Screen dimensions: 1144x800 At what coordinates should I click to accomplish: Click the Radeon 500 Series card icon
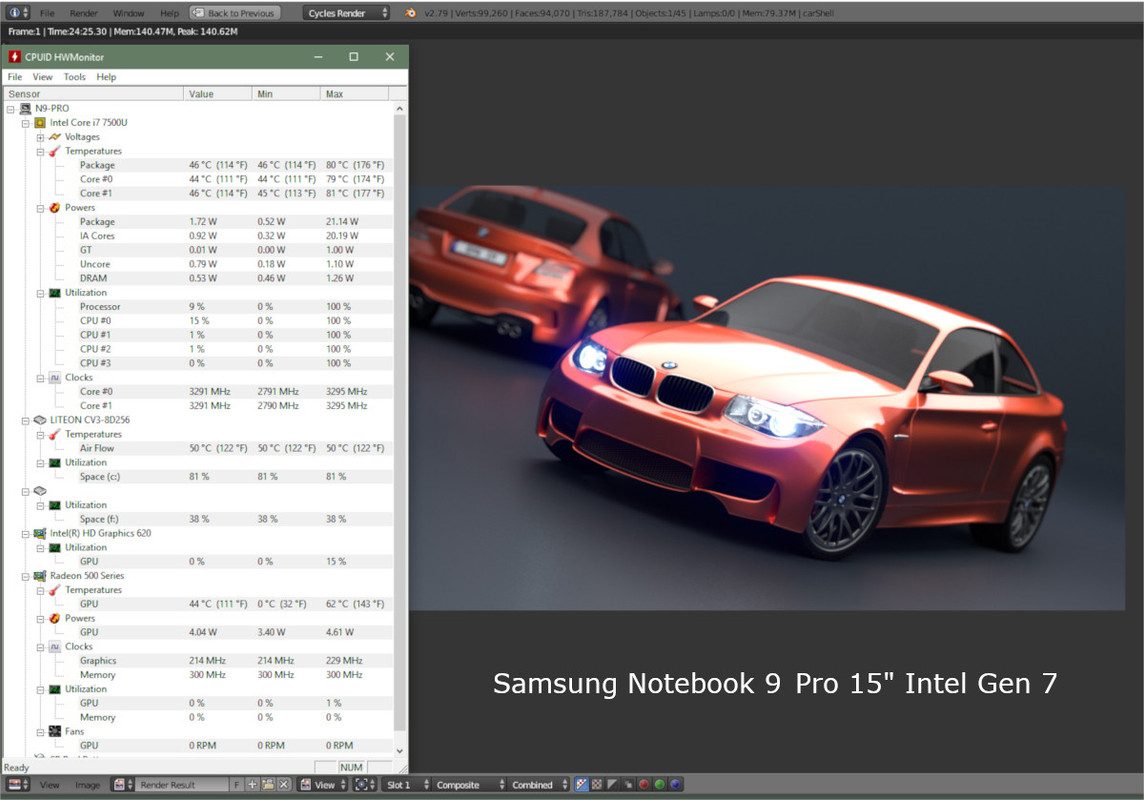pos(40,575)
